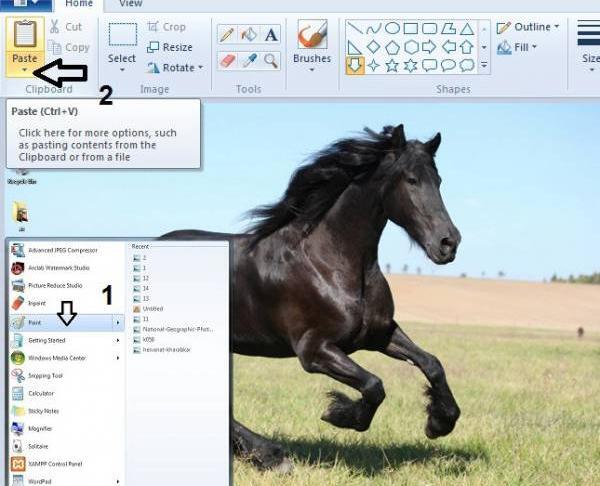Choose the Diamond shape

[x=373, y=47]
